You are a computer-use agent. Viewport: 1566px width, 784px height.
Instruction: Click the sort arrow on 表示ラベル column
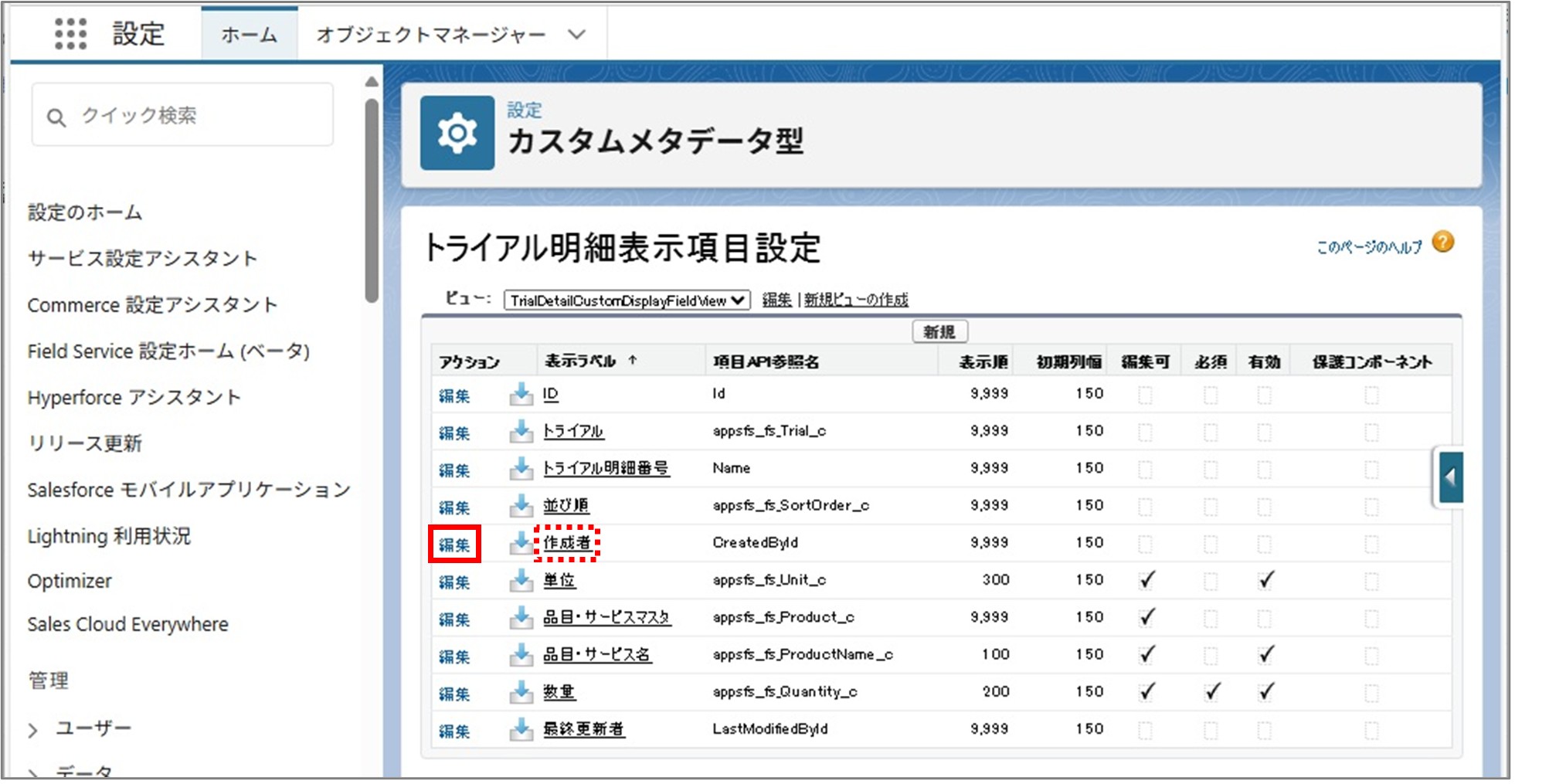pos(632,359)
